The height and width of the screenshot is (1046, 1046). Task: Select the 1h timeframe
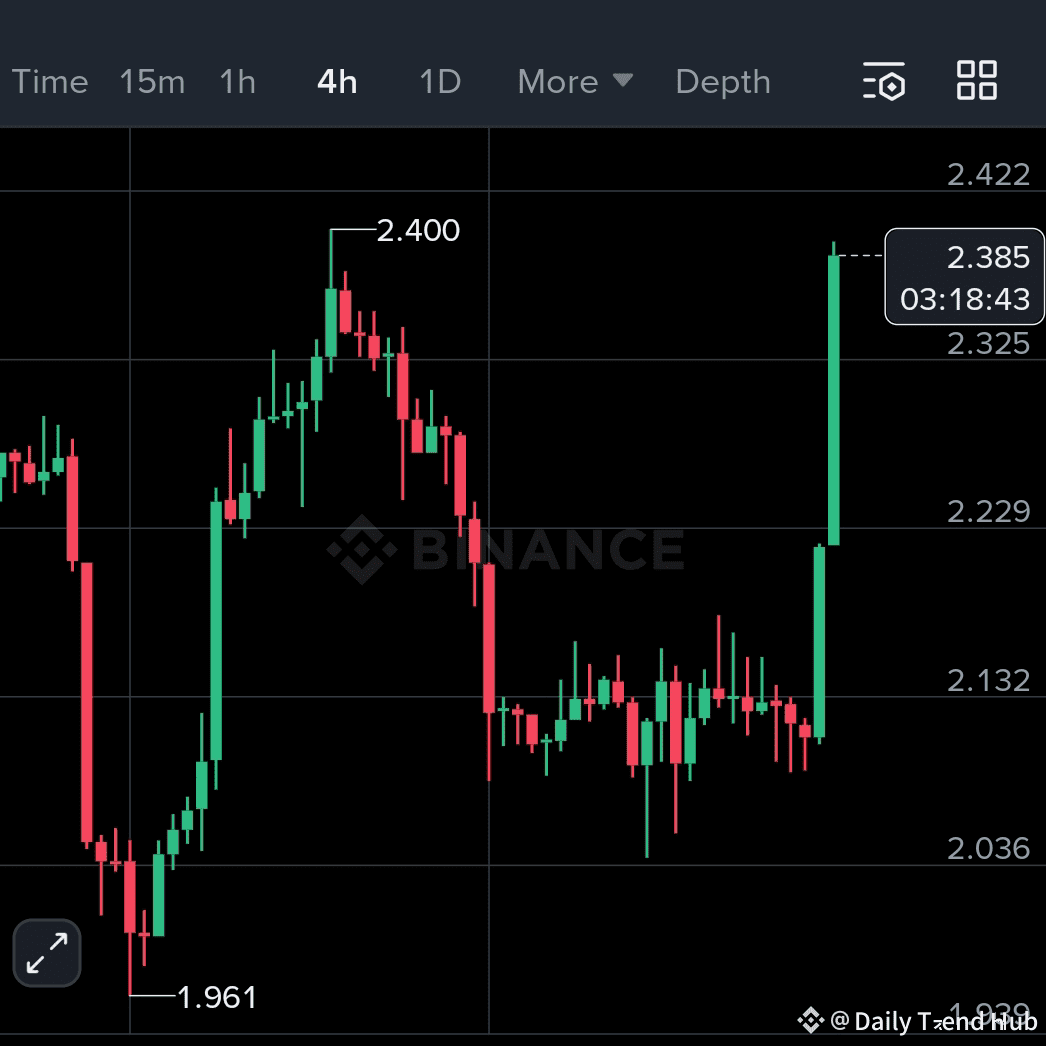click(238, 81)
